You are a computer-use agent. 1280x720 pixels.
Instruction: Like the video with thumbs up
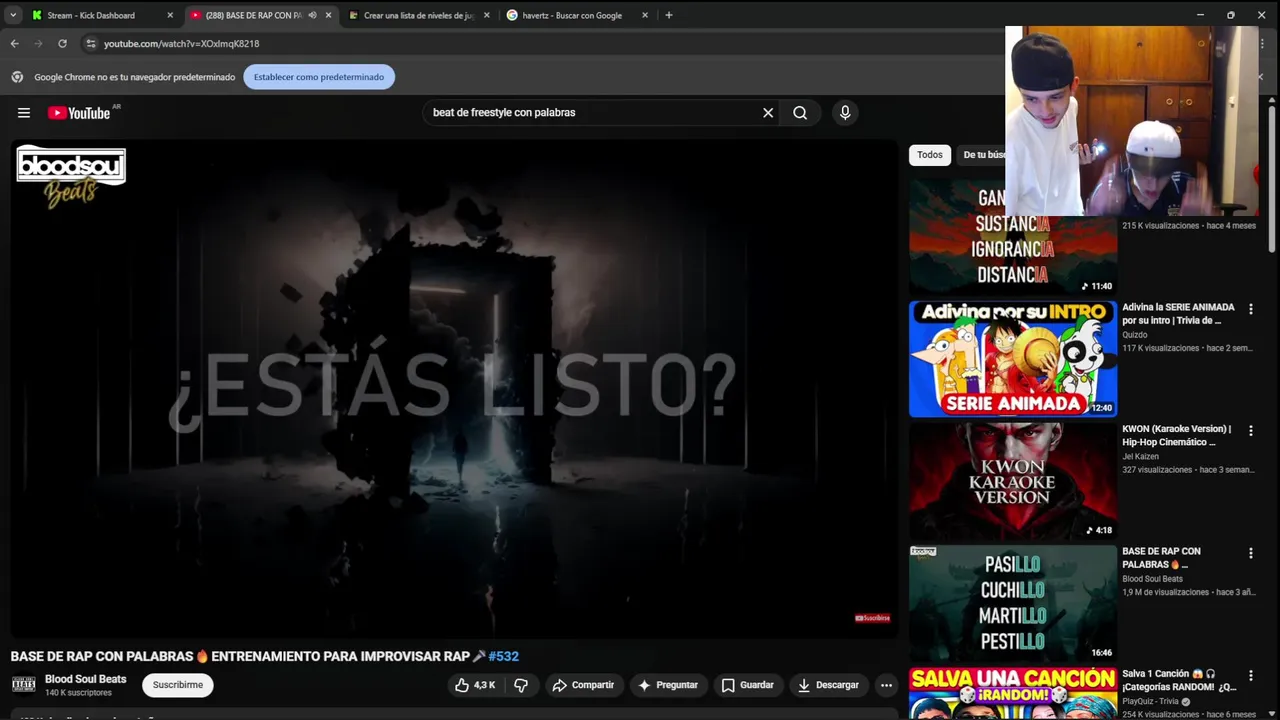[475, 685]
